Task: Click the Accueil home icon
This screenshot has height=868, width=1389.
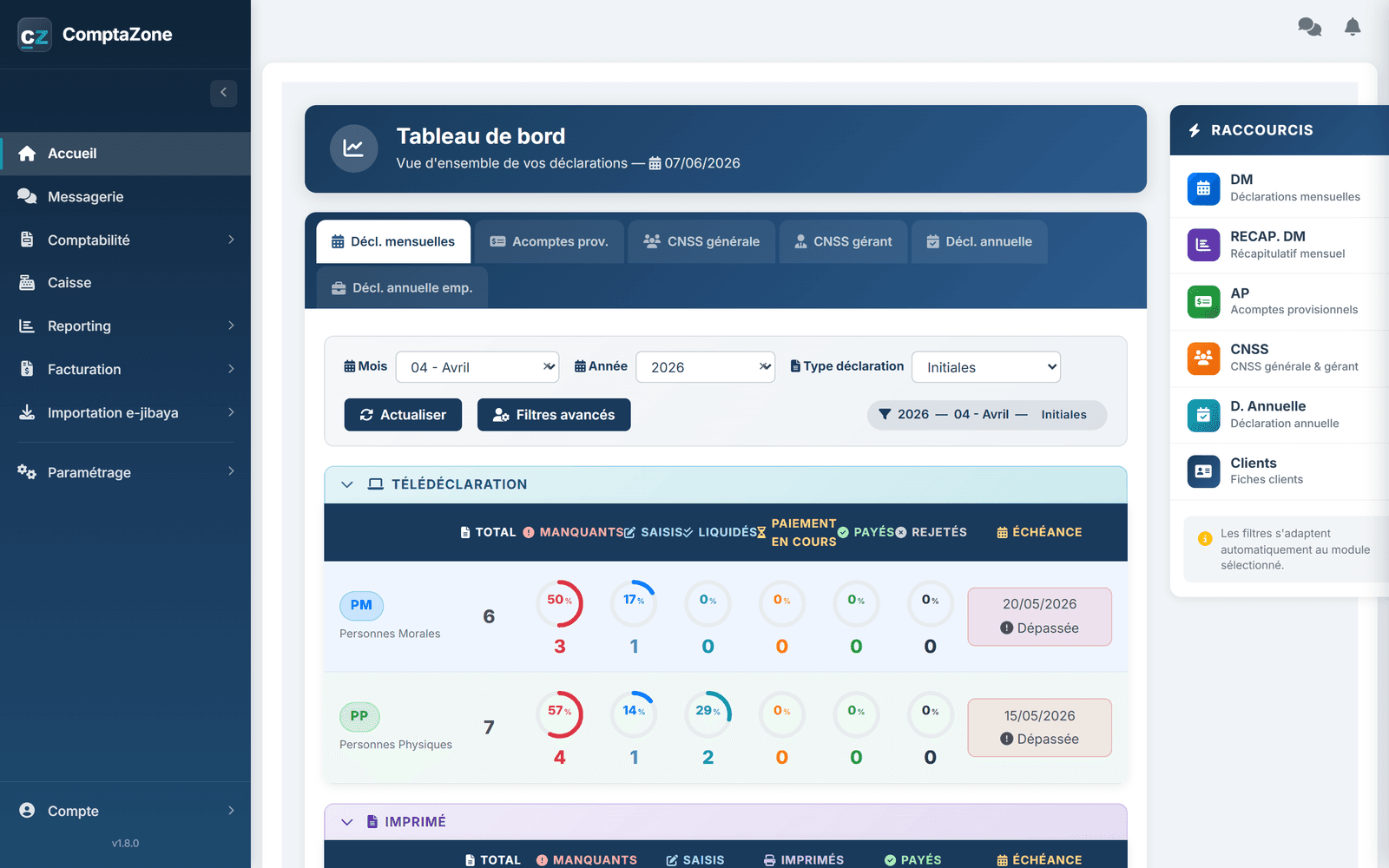Action: (27, 154)
